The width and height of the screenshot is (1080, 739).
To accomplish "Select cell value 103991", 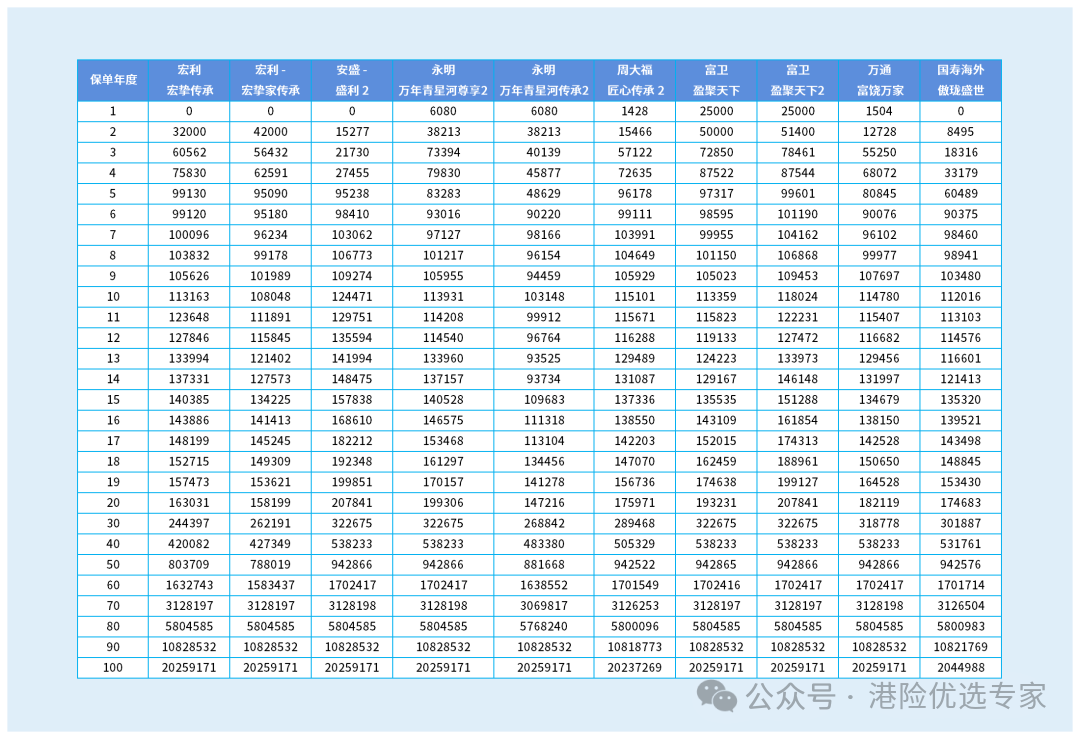I will 634,235.
